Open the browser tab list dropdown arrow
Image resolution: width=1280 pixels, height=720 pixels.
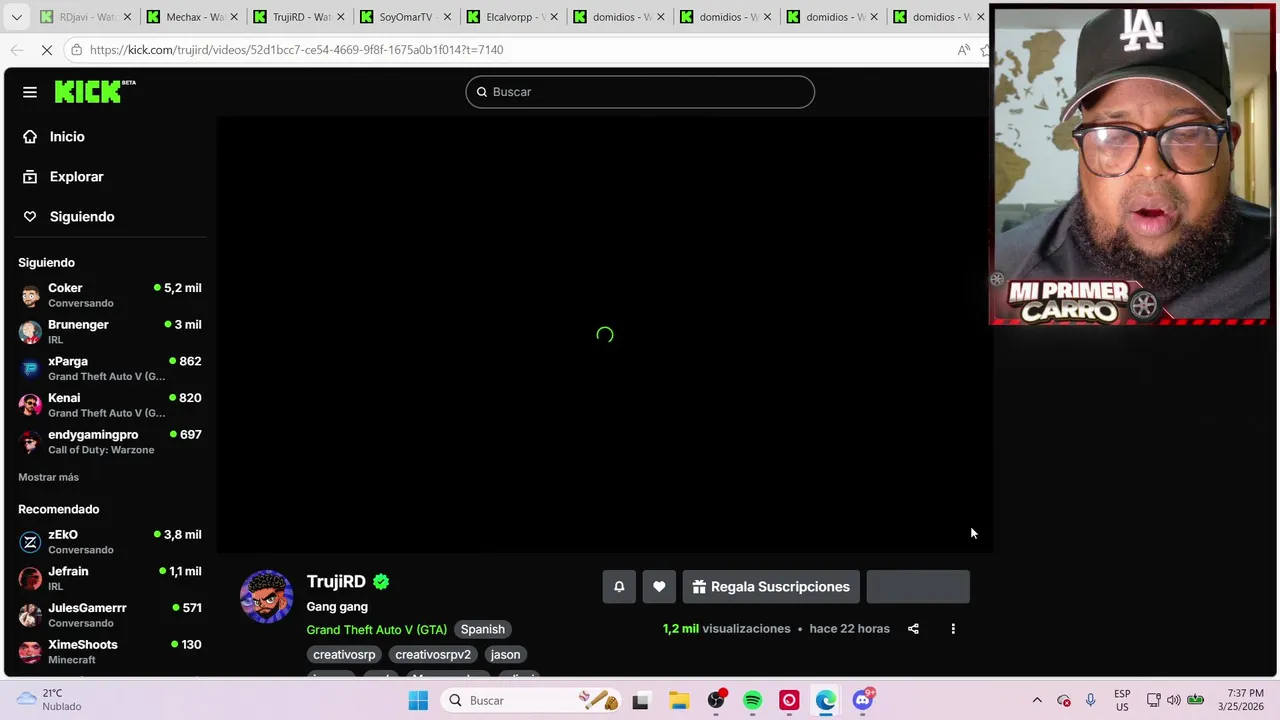point(16,17)
